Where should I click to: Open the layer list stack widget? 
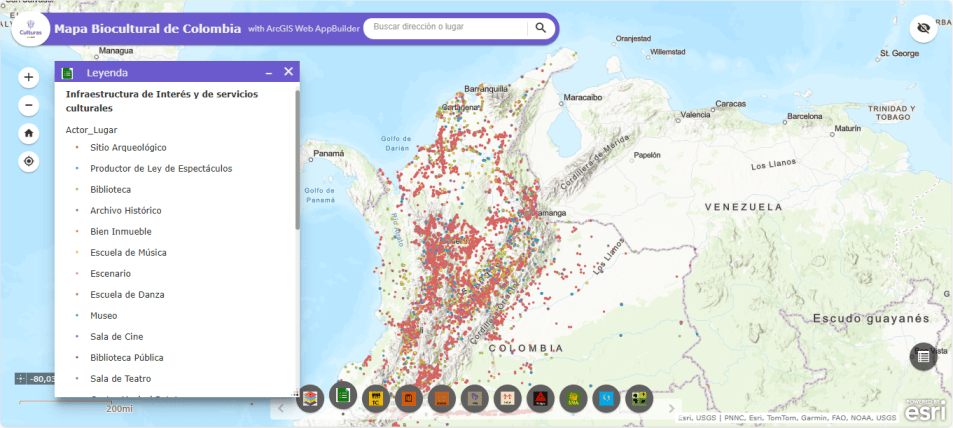(309, 398)
